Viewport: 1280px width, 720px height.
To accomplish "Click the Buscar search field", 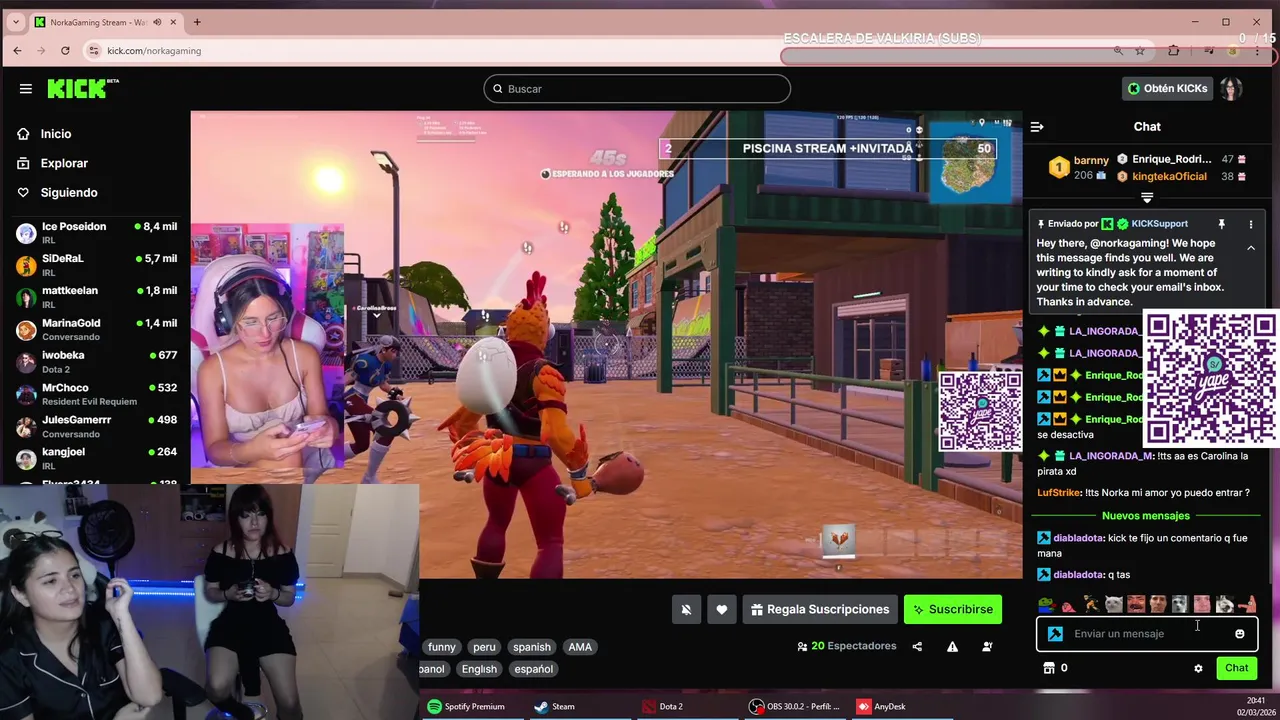I will [x=637, y=89].
